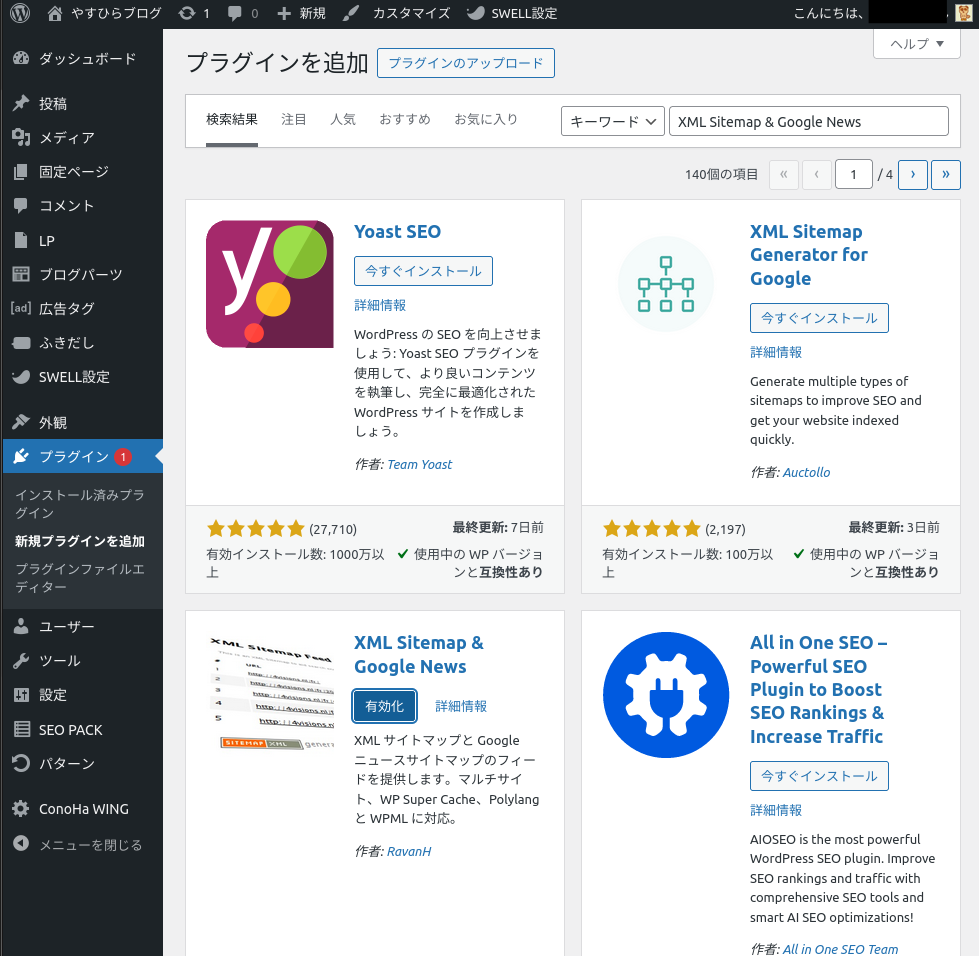Open the keyword search type dropdown

[x=612, y=121]
